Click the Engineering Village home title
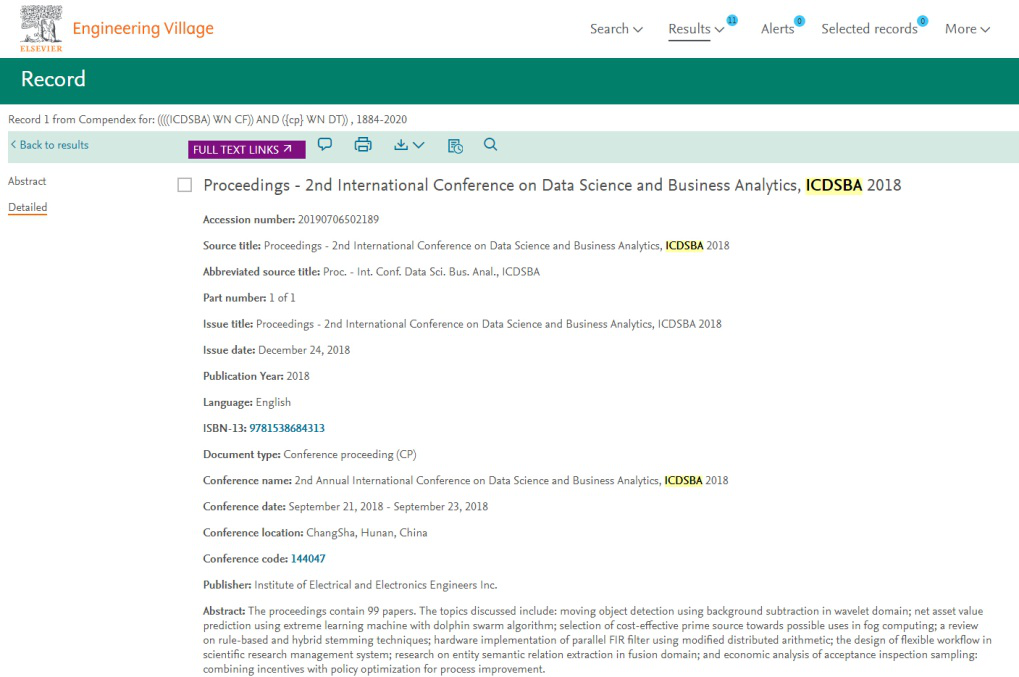Screen dimensions: 1019x677 coord(143,28)
